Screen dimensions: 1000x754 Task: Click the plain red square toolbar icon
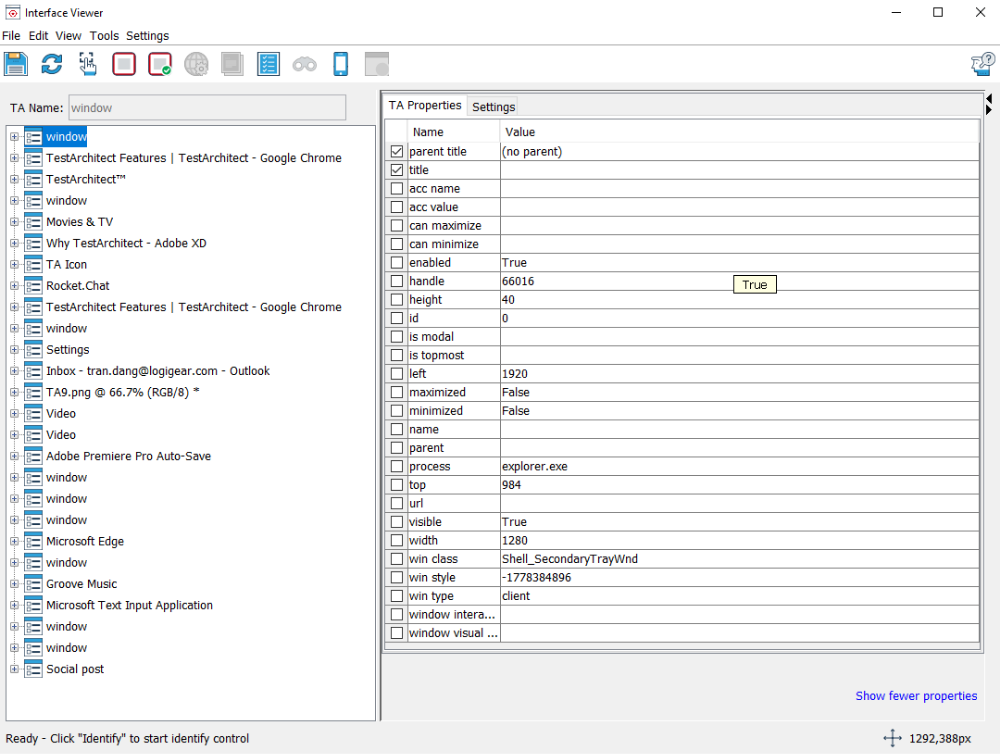pos(124,64)
